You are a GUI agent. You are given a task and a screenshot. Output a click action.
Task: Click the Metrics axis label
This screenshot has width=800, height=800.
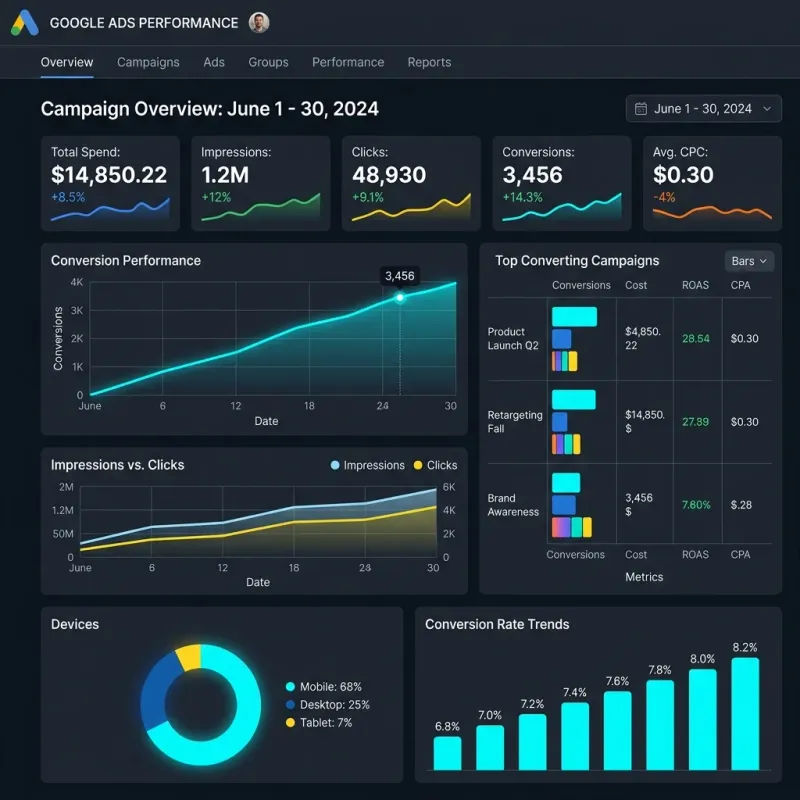pyautogui.click(x=644, y=577)
